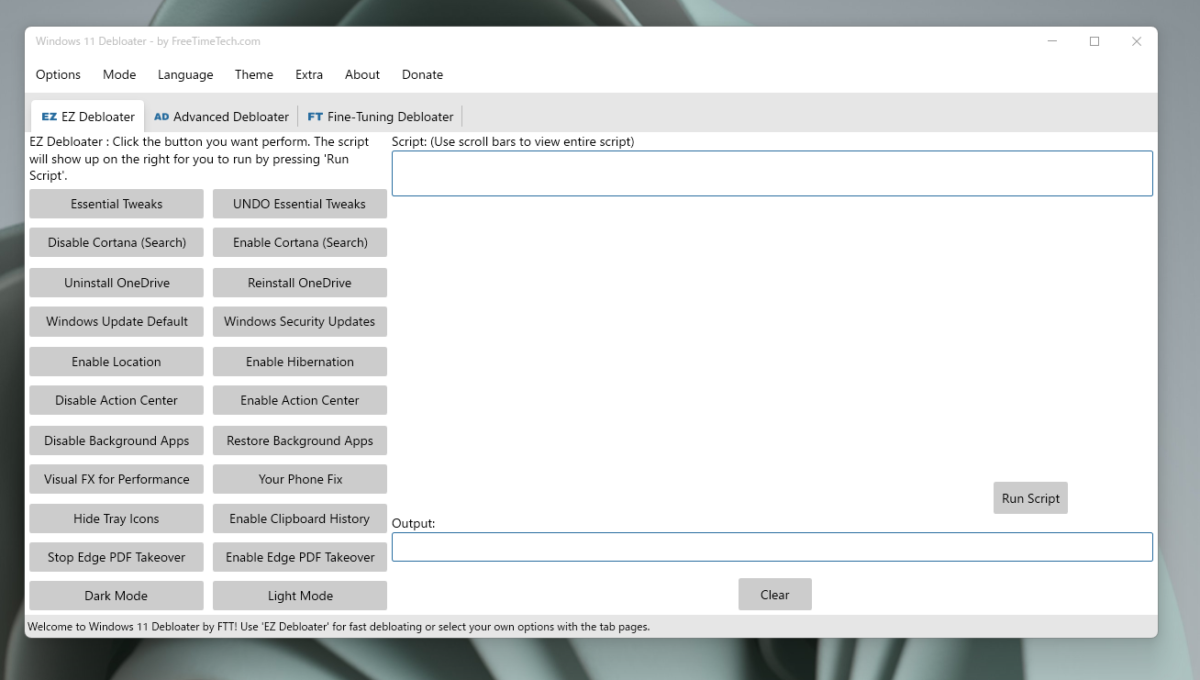Clear the output with Clear button
The width and height of the screenshot is (1200, 680).
(775, 594)
